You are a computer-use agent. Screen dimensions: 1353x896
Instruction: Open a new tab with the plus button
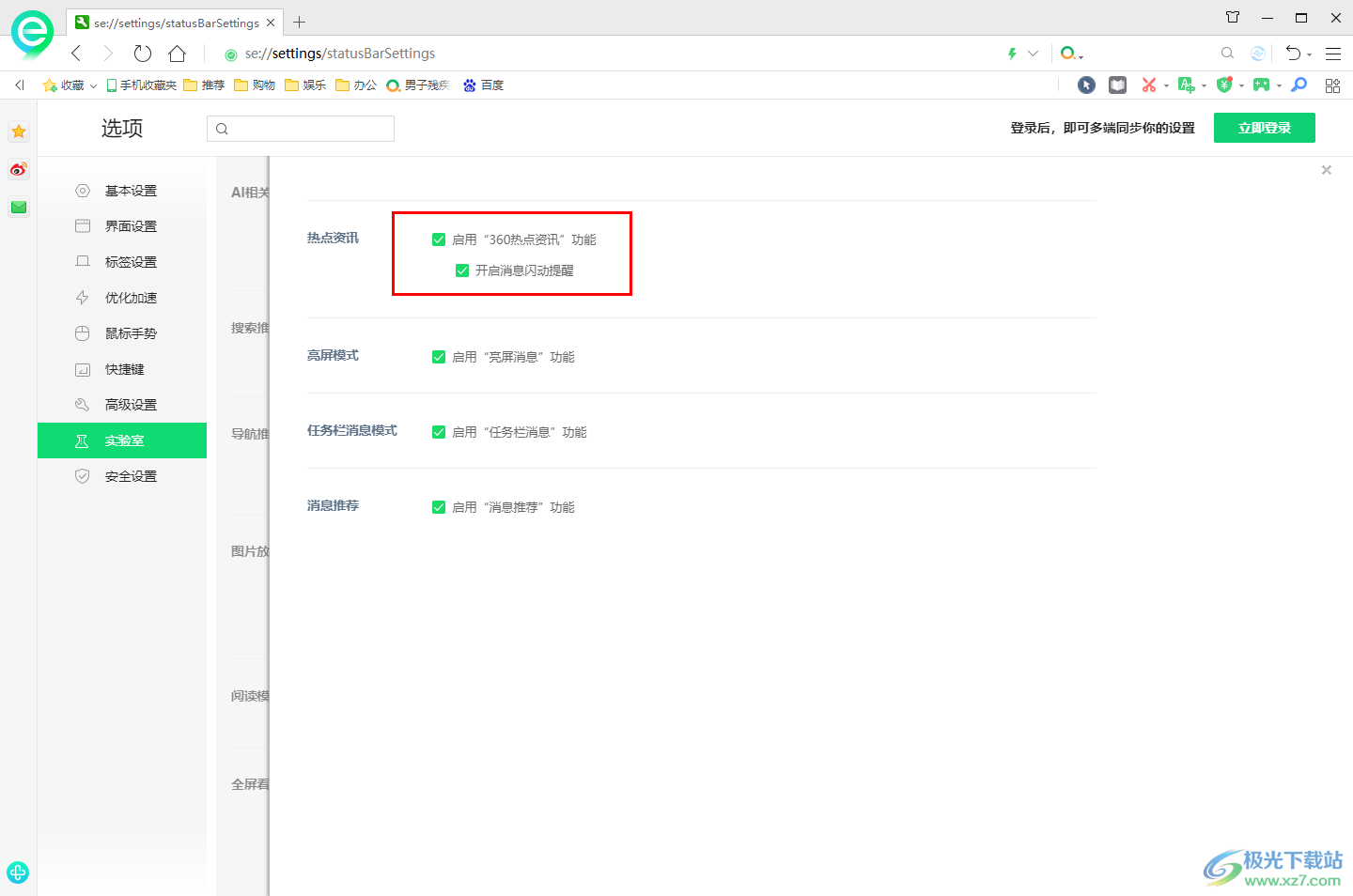[300, 23]
